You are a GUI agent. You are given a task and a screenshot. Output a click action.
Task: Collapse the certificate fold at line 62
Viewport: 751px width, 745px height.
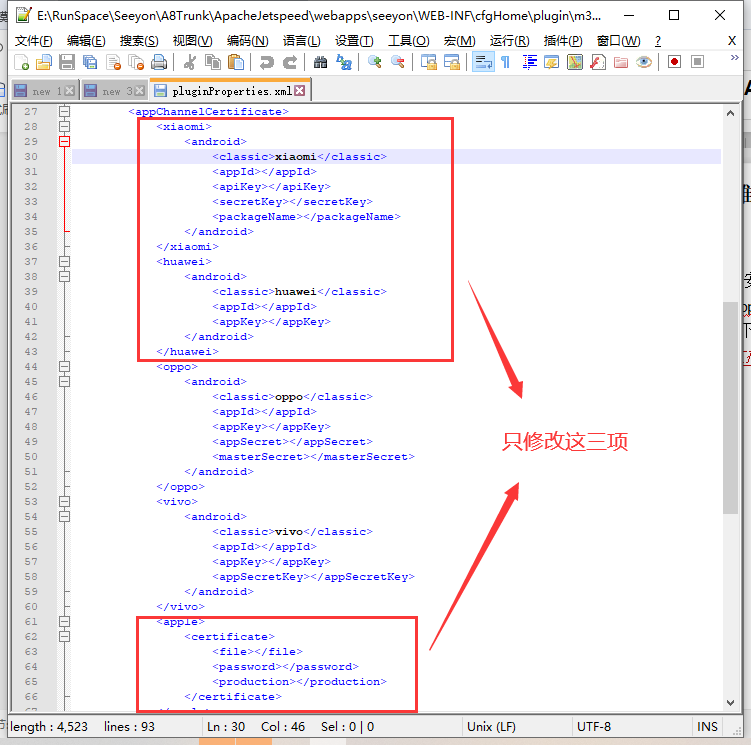click(x=64, y=637)
